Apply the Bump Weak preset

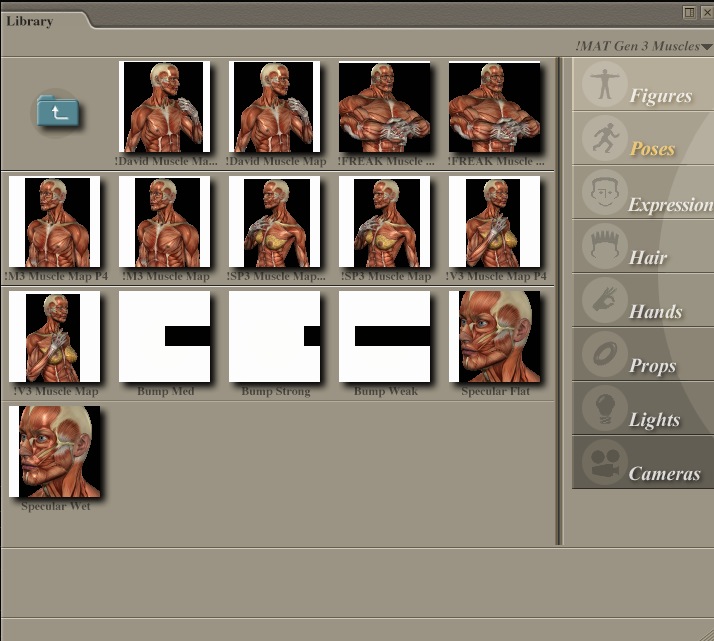[385, 337]
